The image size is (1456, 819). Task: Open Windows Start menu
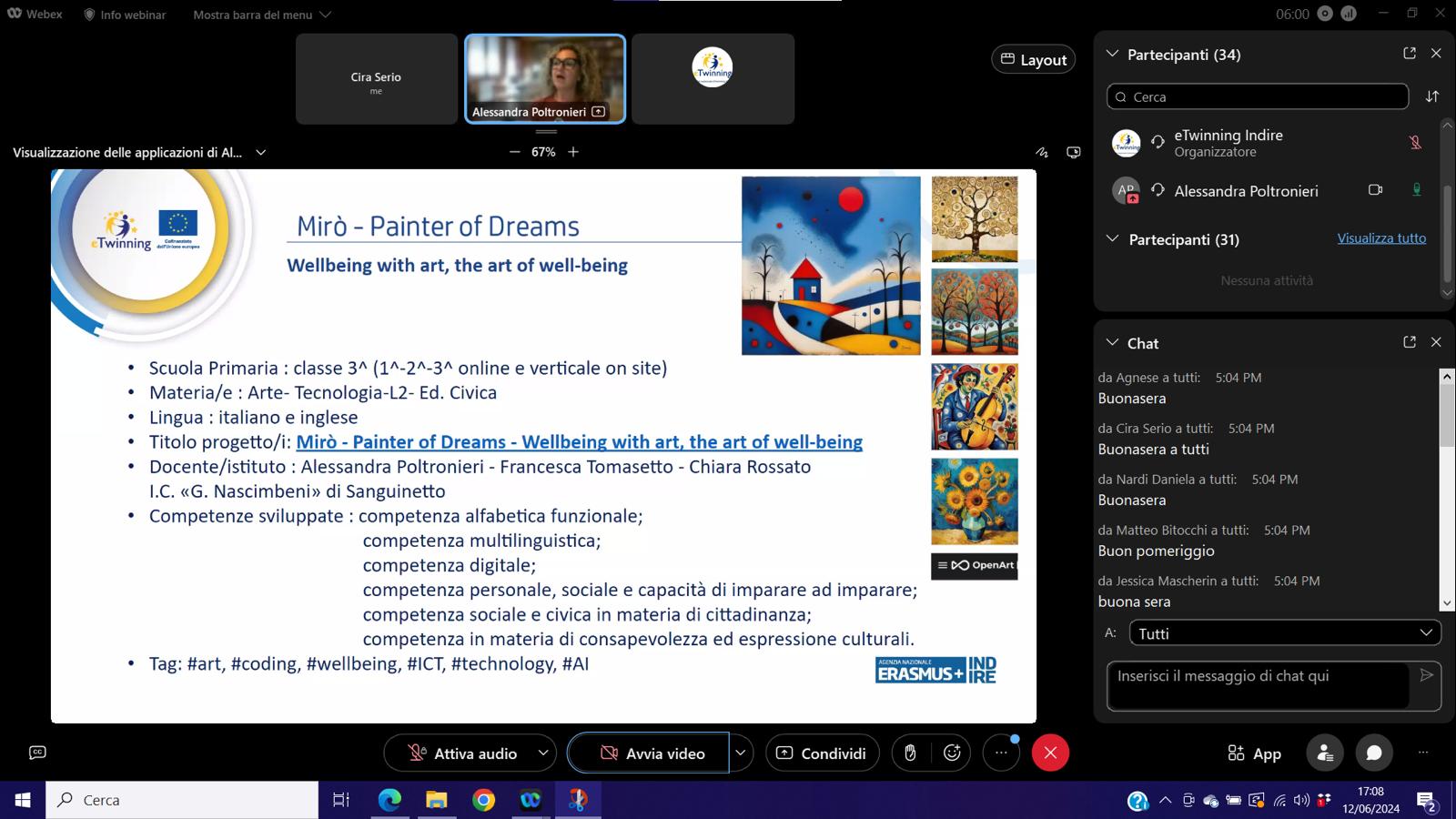point(23,800)
